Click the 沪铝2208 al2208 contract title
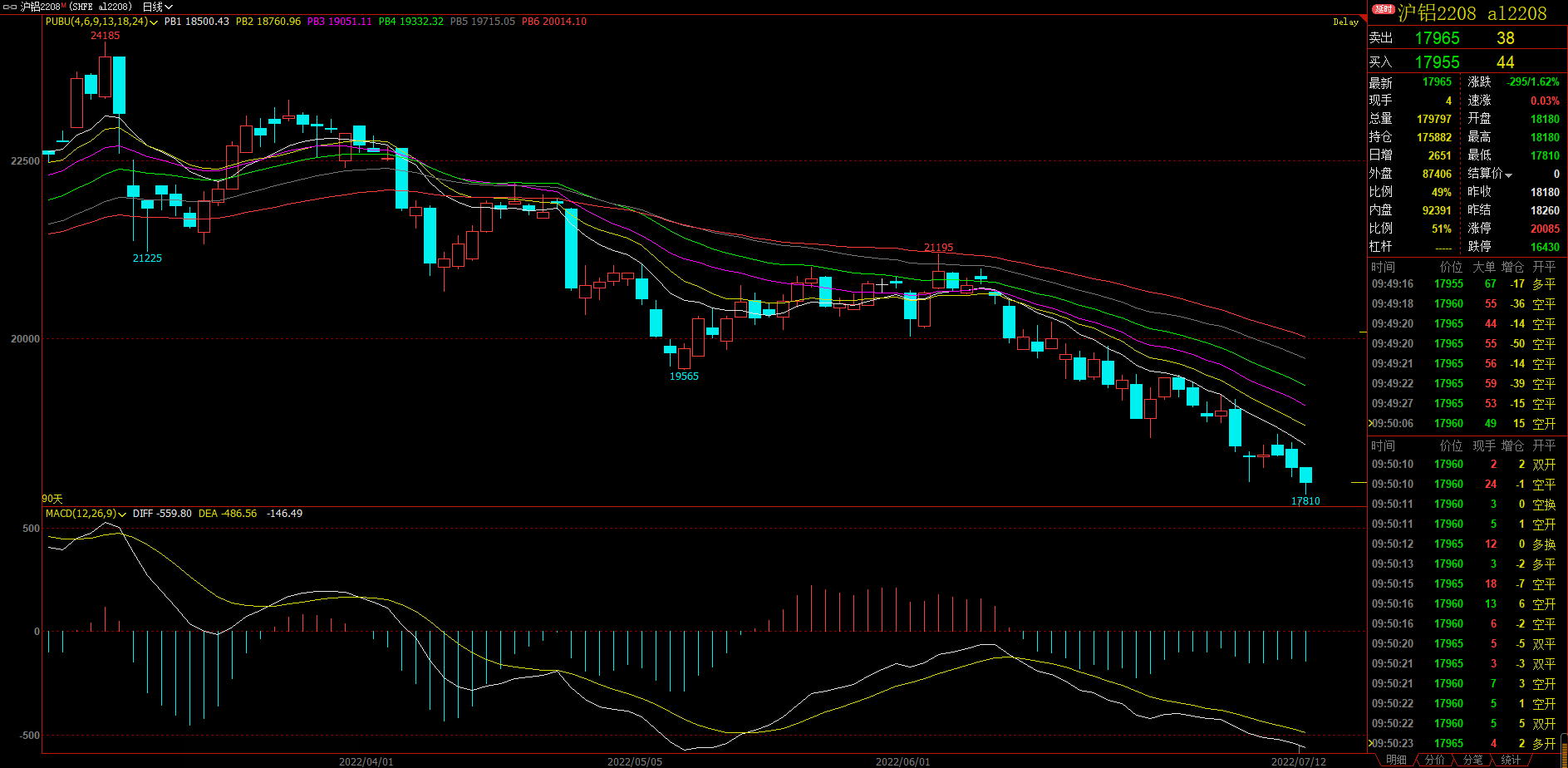The height and width of the screenshot is (768, 1568). (1472, 13)
